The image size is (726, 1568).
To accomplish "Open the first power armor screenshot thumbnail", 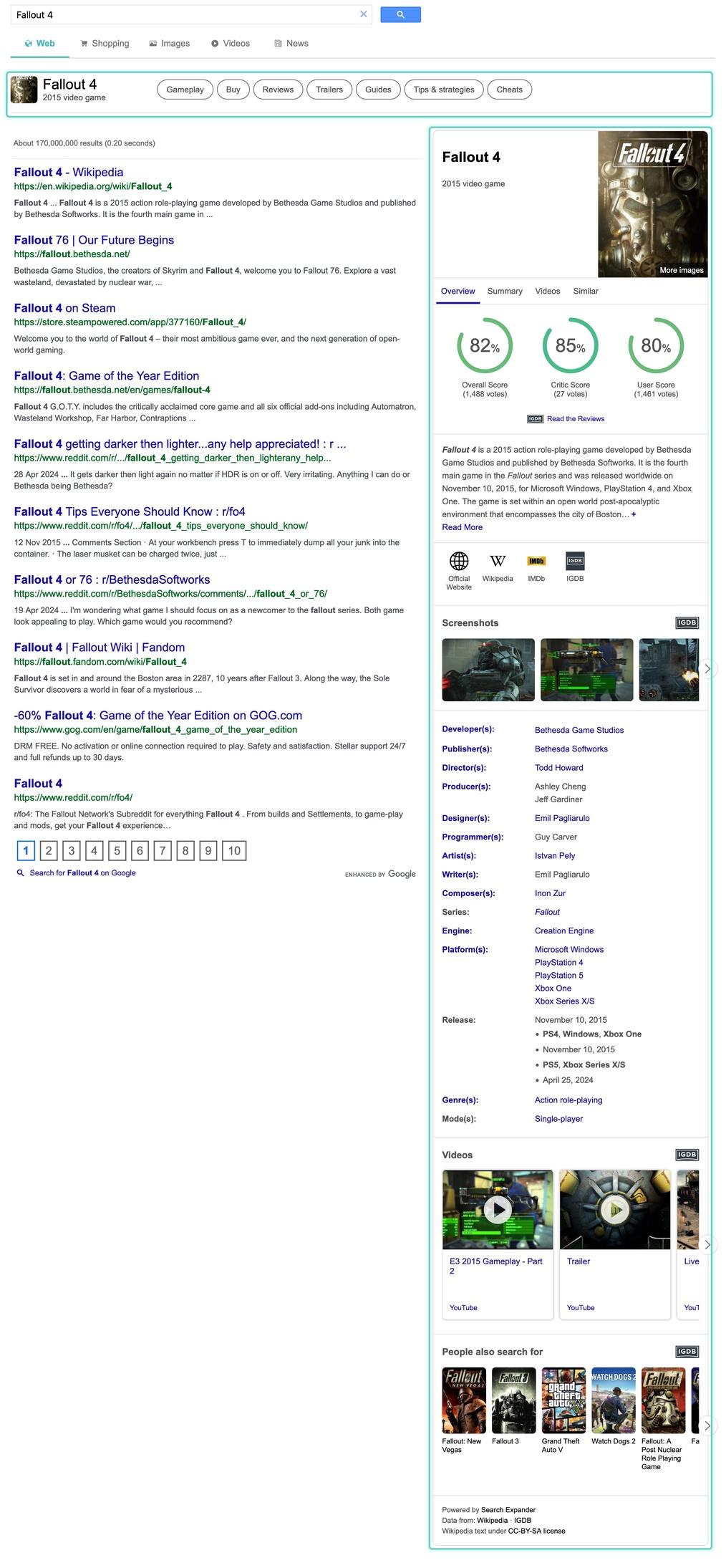I will tap(488, 670).
